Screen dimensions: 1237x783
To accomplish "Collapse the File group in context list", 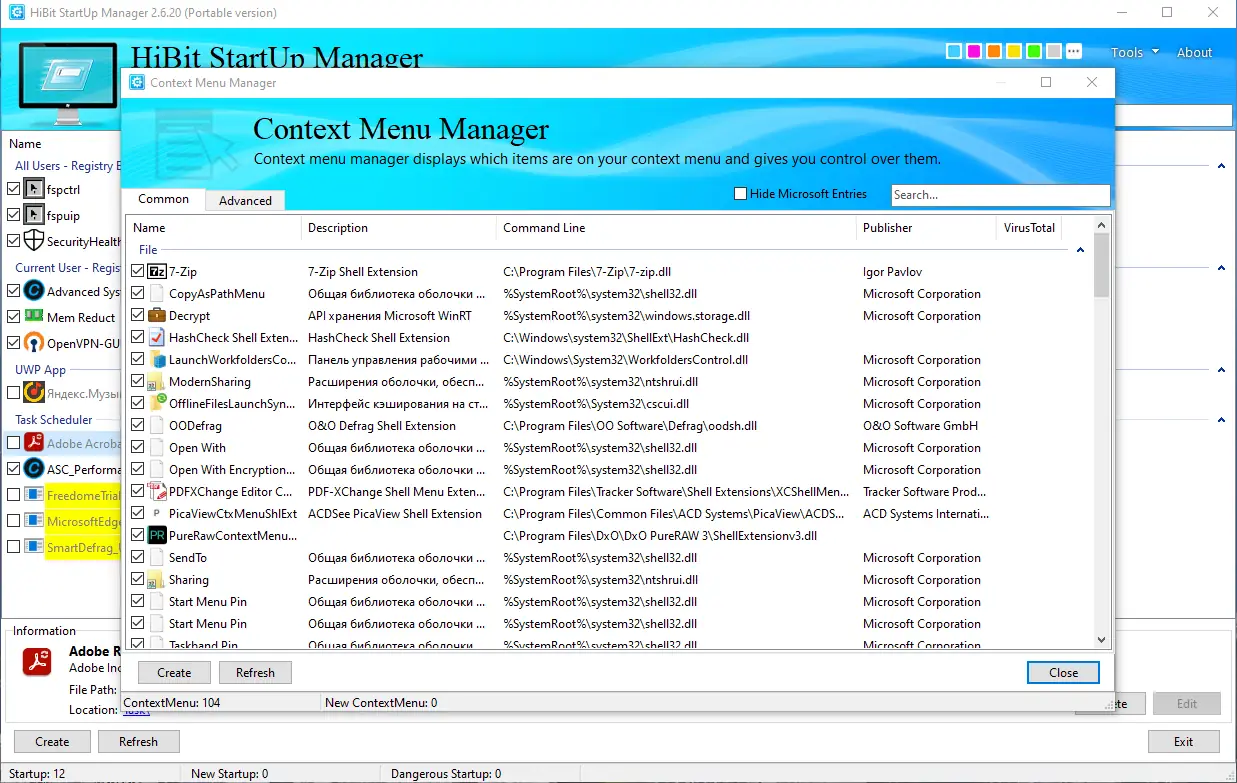I will click(x=1081, y=250).
